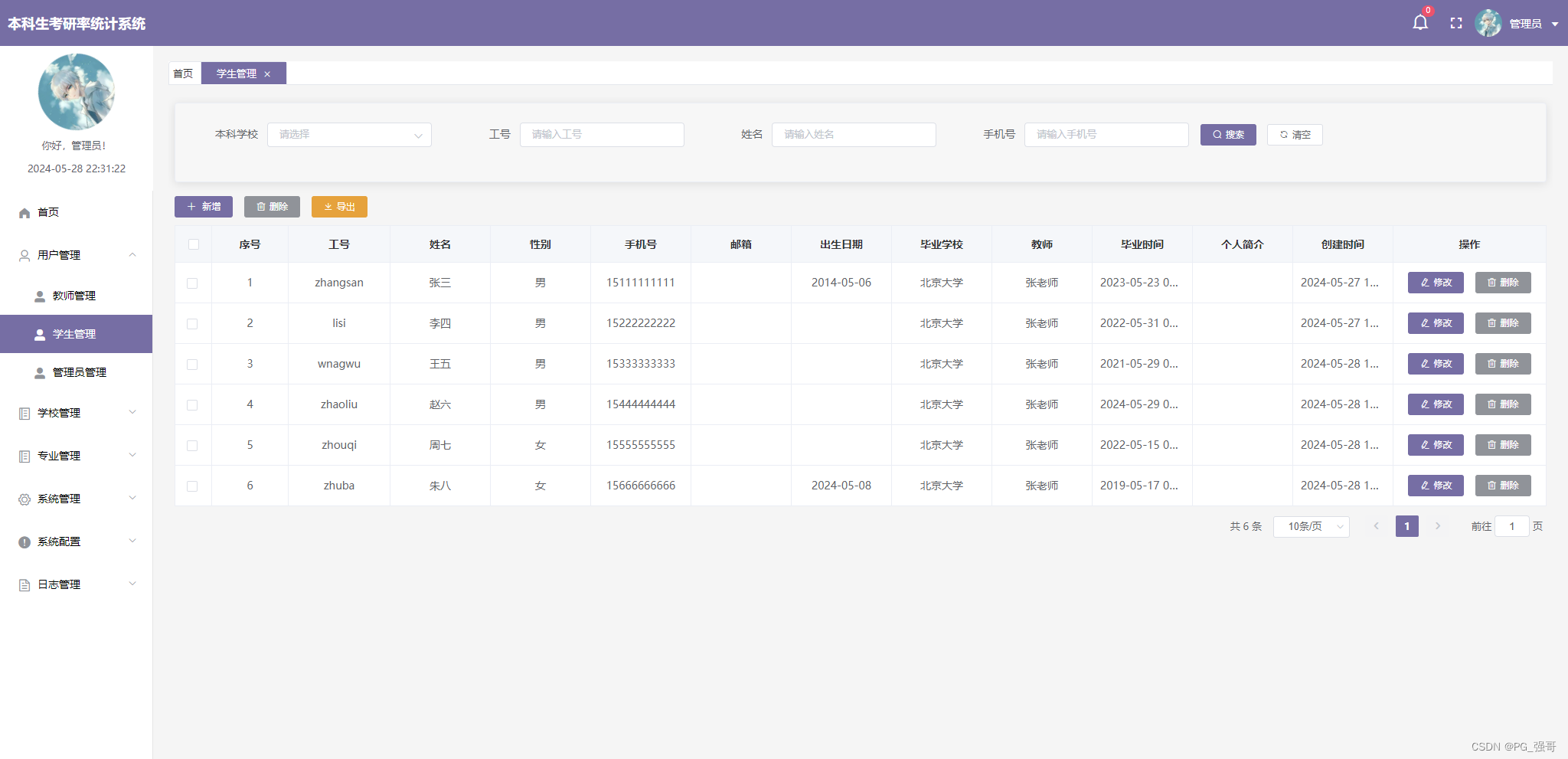Screen dimensions: 1568x759
Task: Click 修改 edit button for zhangsan
Action: 1436,283
